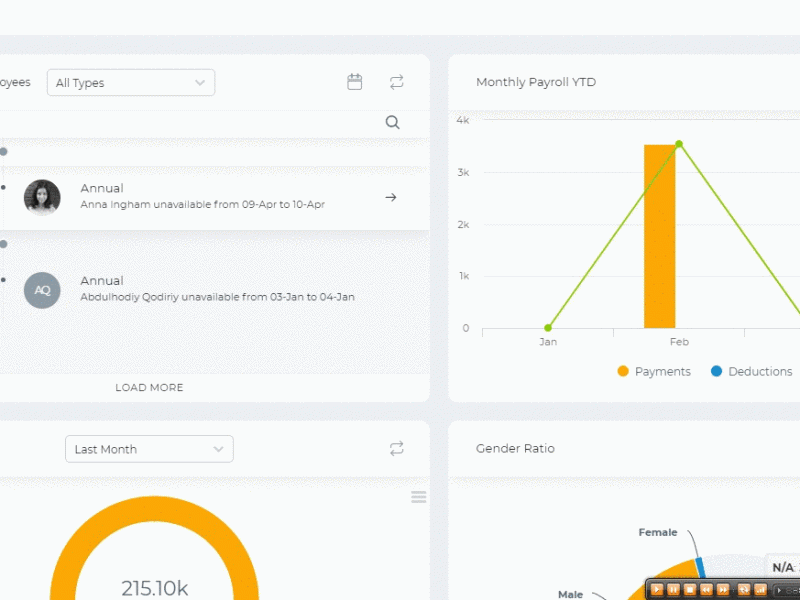Image resolution: width=800 pixels, height=600 pixels.
Task: Click the Female label on pie chart
Action: tap(658, 533)
